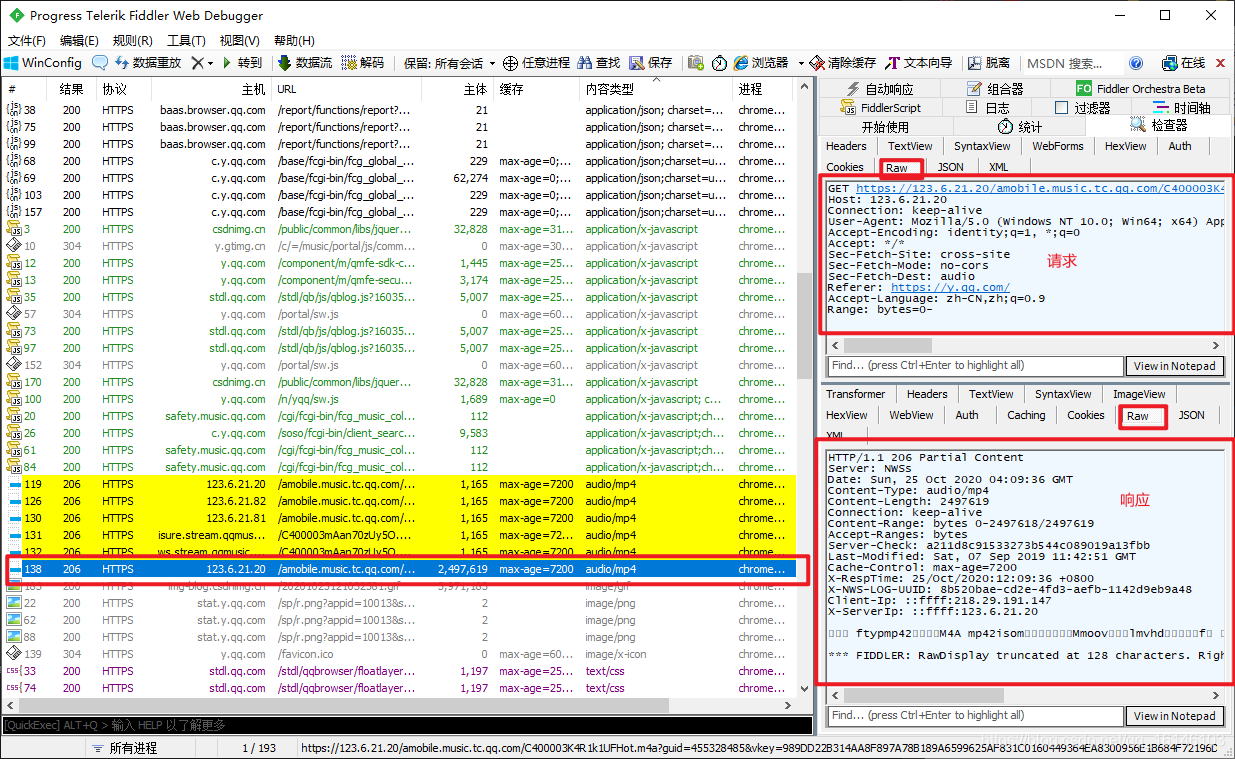Click the 在线 (Online) status icon

tap(1170, 62)
